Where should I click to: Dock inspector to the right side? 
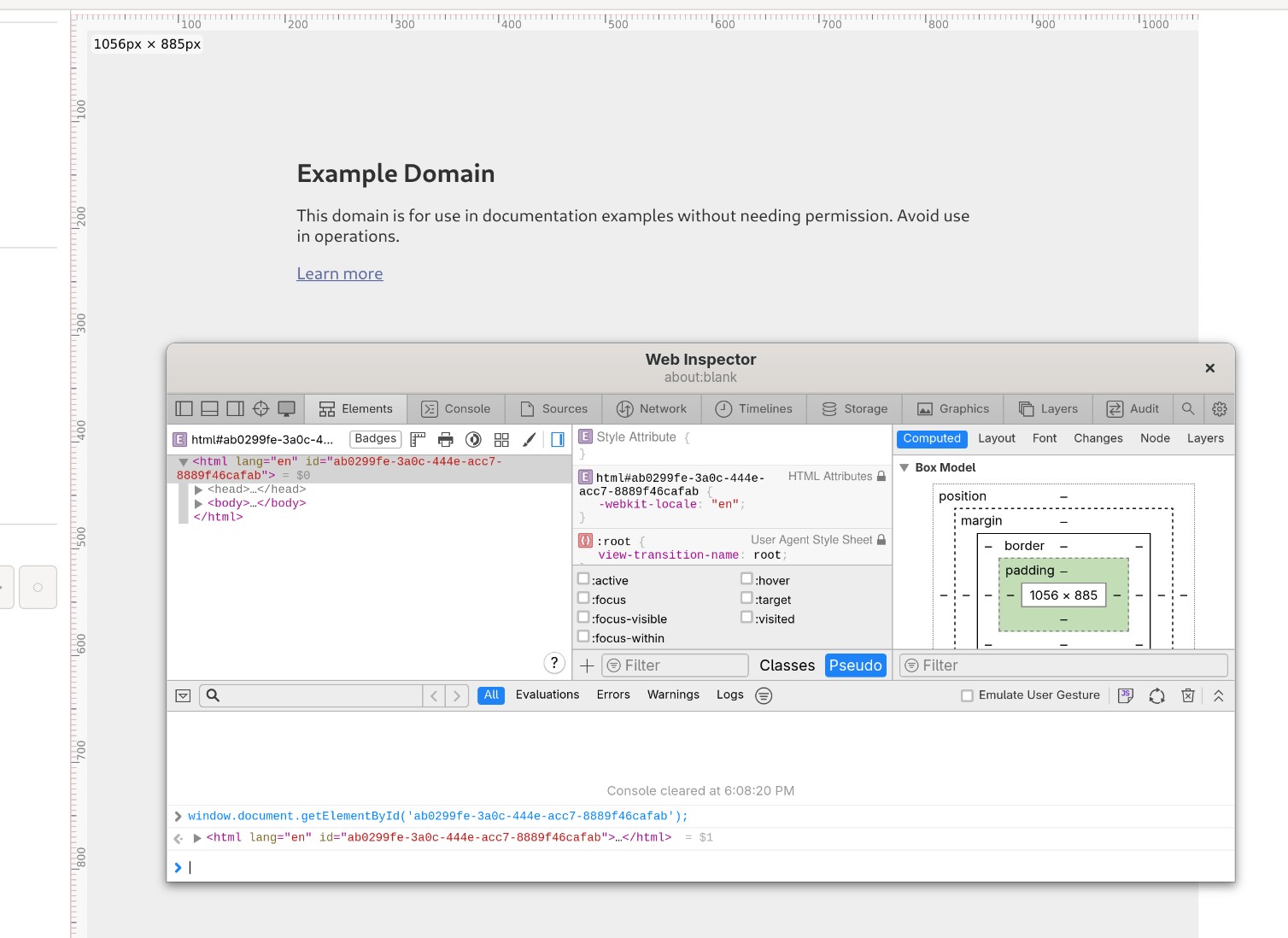coord(236,409)
